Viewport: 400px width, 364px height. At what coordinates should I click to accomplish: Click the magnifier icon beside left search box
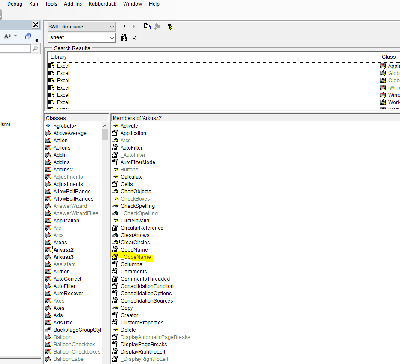tap(35, 49)
